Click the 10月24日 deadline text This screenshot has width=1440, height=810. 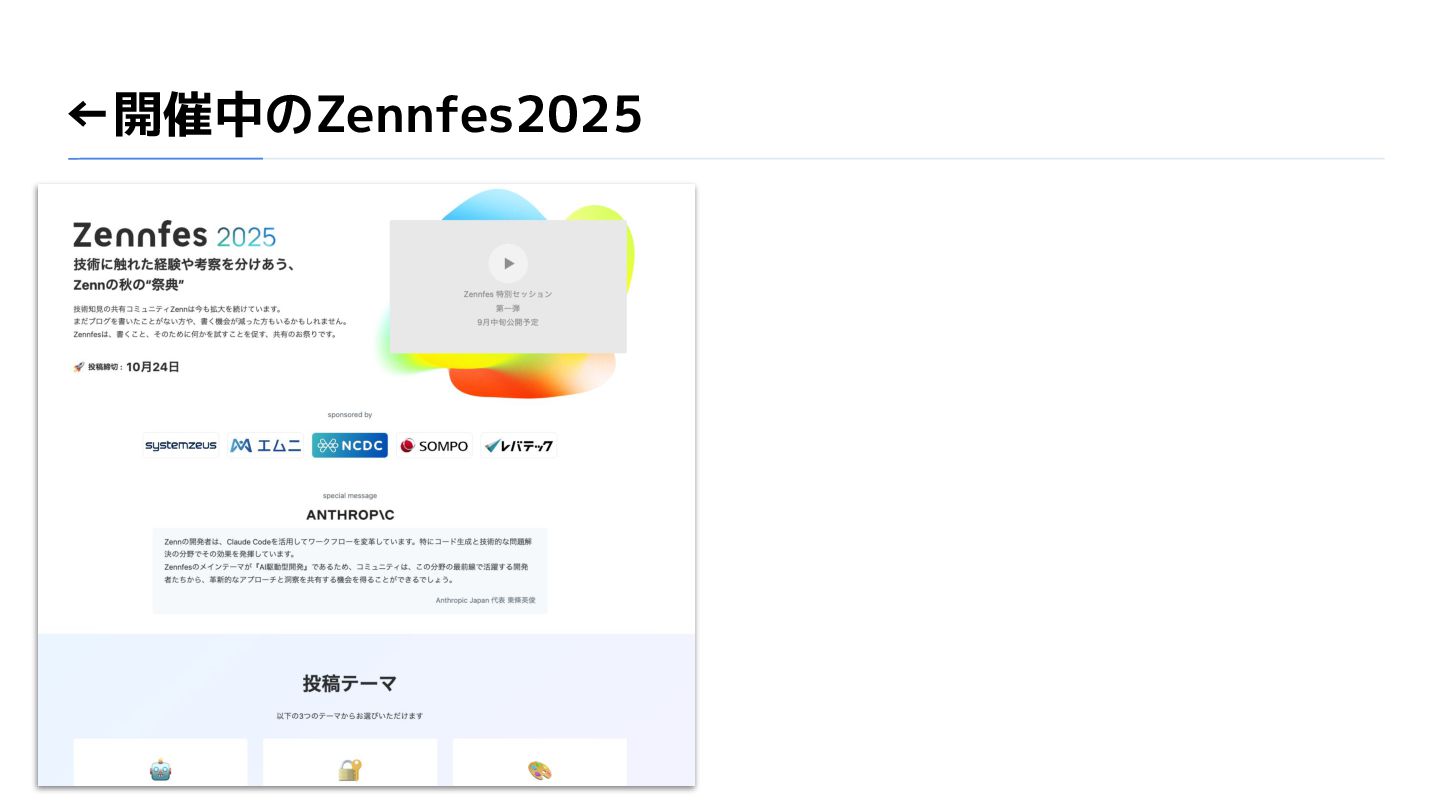coord(153,367)
